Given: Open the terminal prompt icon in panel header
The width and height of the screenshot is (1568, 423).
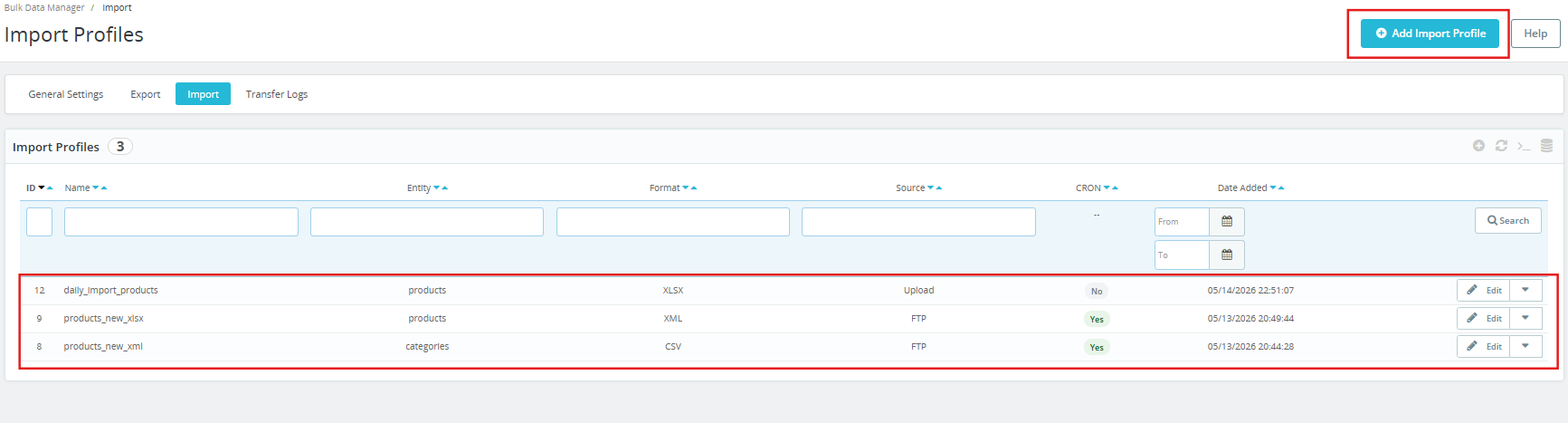Looking at the screenshot, I should tap(1524, 146).
